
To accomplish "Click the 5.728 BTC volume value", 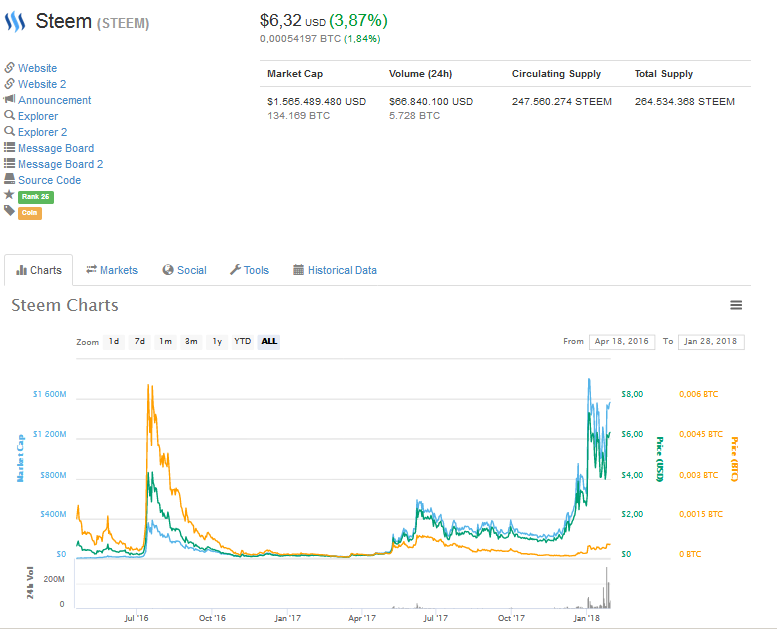I will pos(415,115).
